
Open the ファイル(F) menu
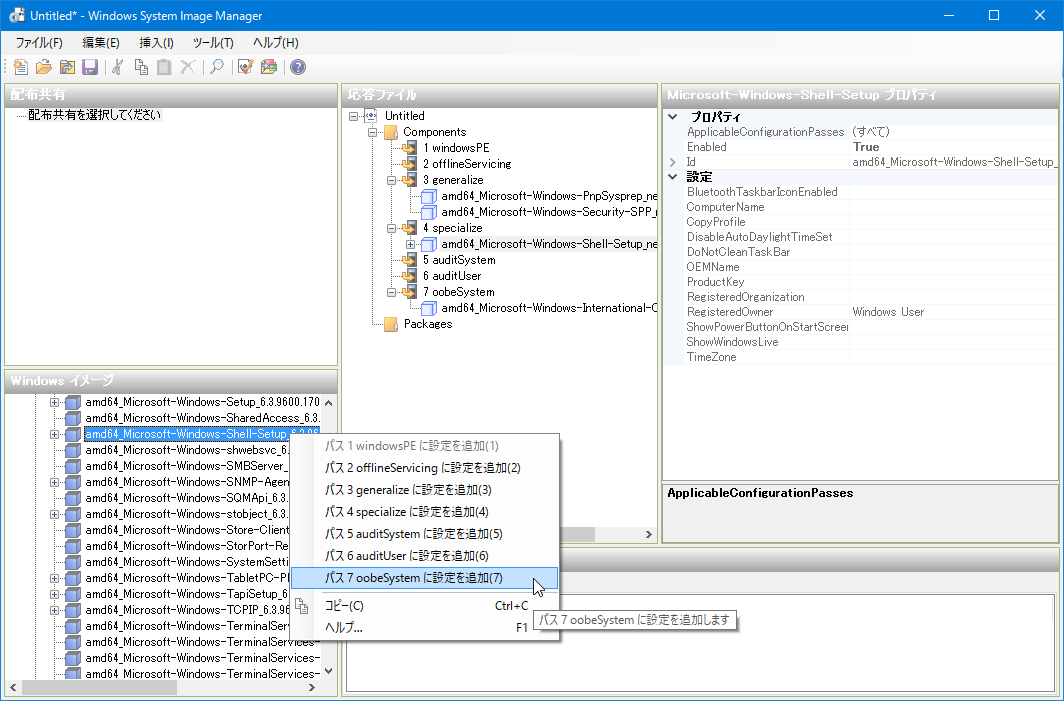coord(39,43)
